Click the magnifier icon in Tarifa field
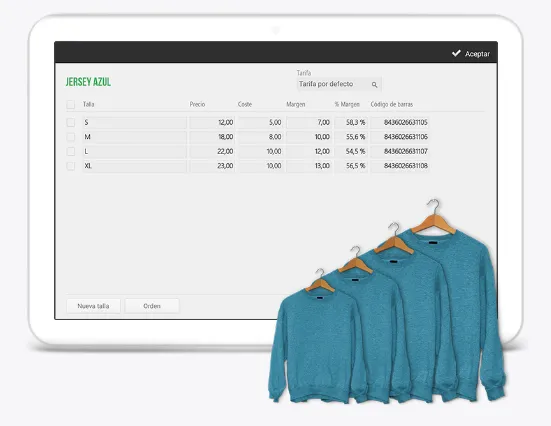Image resolution: width=551 pixels, height=426 pixels. click(x=374, y=85)
